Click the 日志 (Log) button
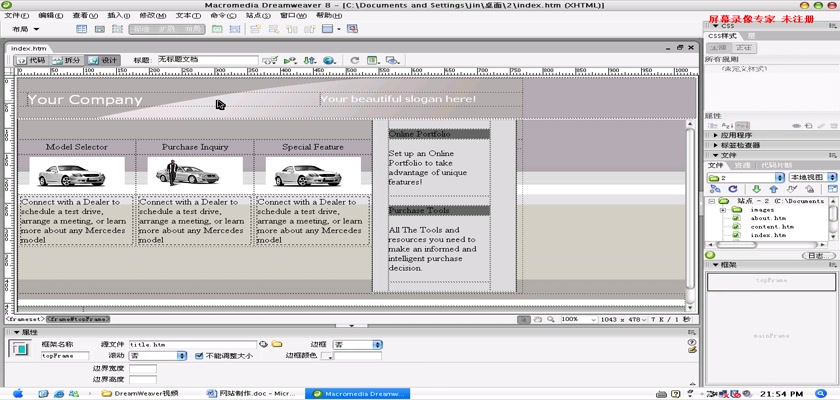 [819, 256]
